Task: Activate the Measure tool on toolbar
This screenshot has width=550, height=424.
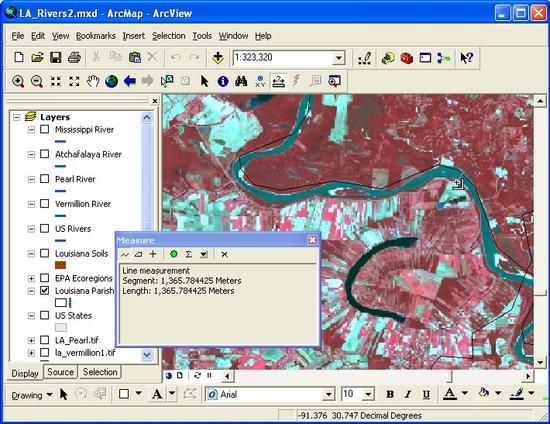Action: click(279, 81)
